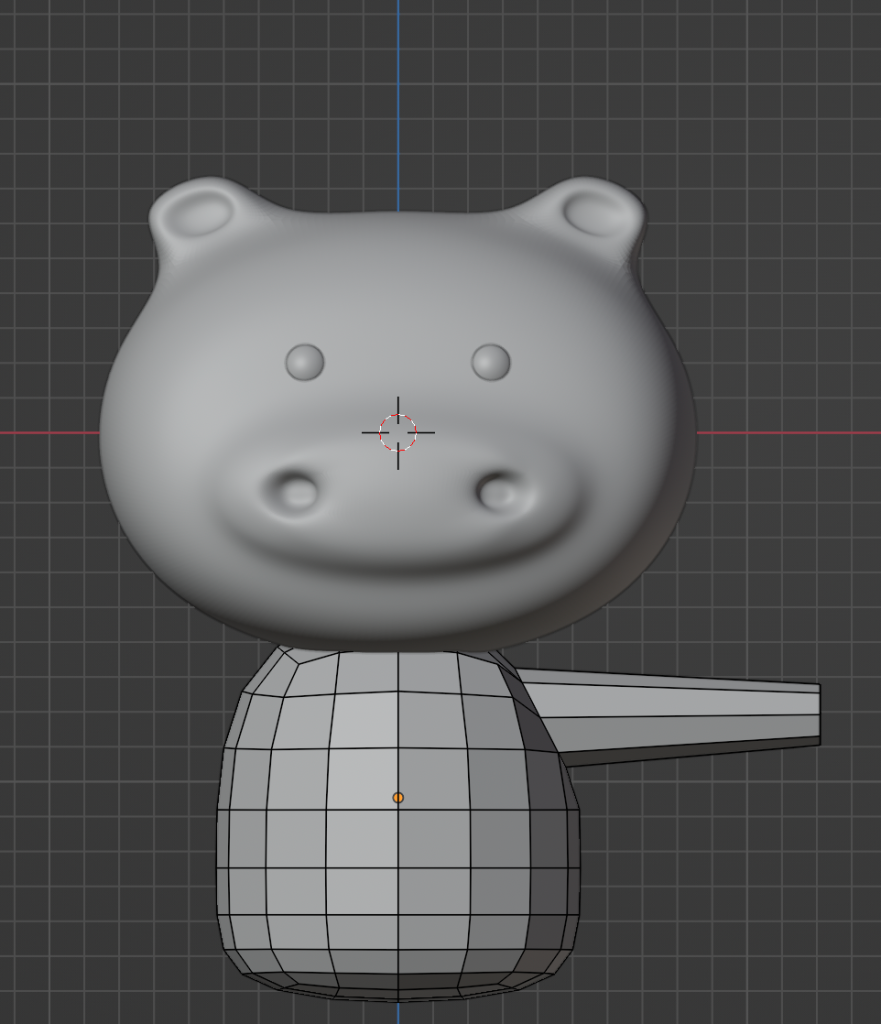The image size is (881, 1024).
Task: Click the neck where body meets head
Action: pyautogui.click(x=398, y=655)
